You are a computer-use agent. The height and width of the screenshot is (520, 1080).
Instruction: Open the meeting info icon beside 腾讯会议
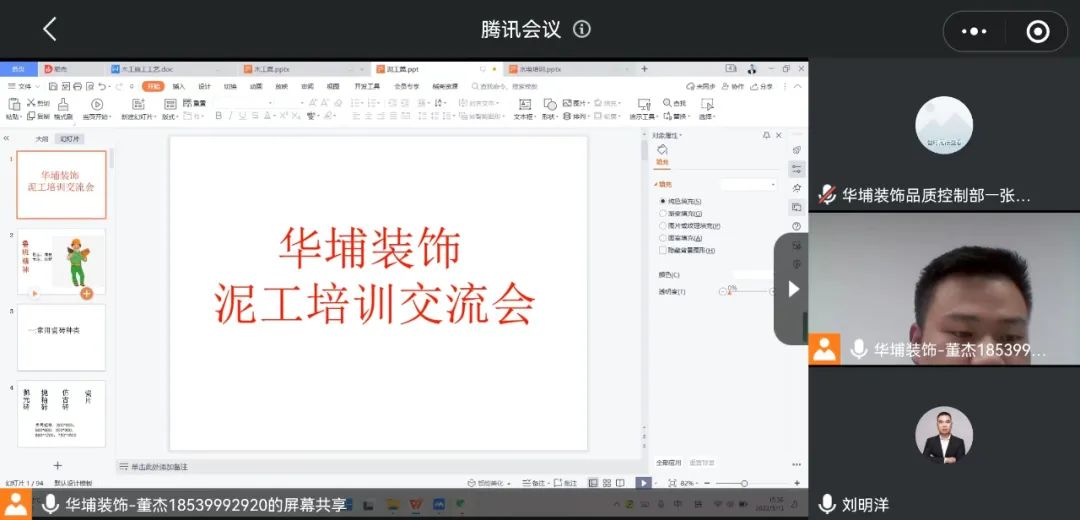click(x=582, y=30)
